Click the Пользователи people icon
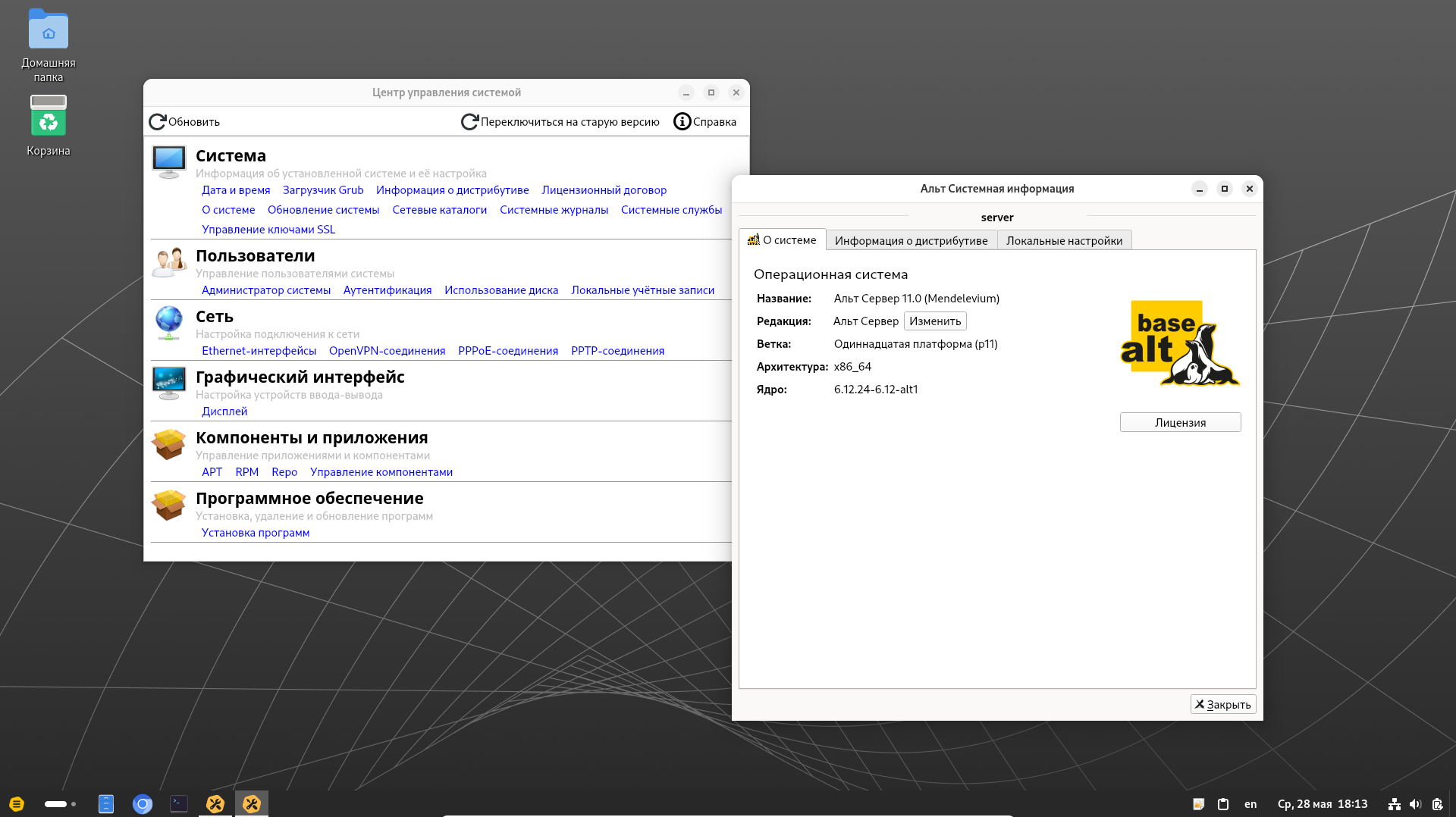1456x817 pixels. point(168,262)
